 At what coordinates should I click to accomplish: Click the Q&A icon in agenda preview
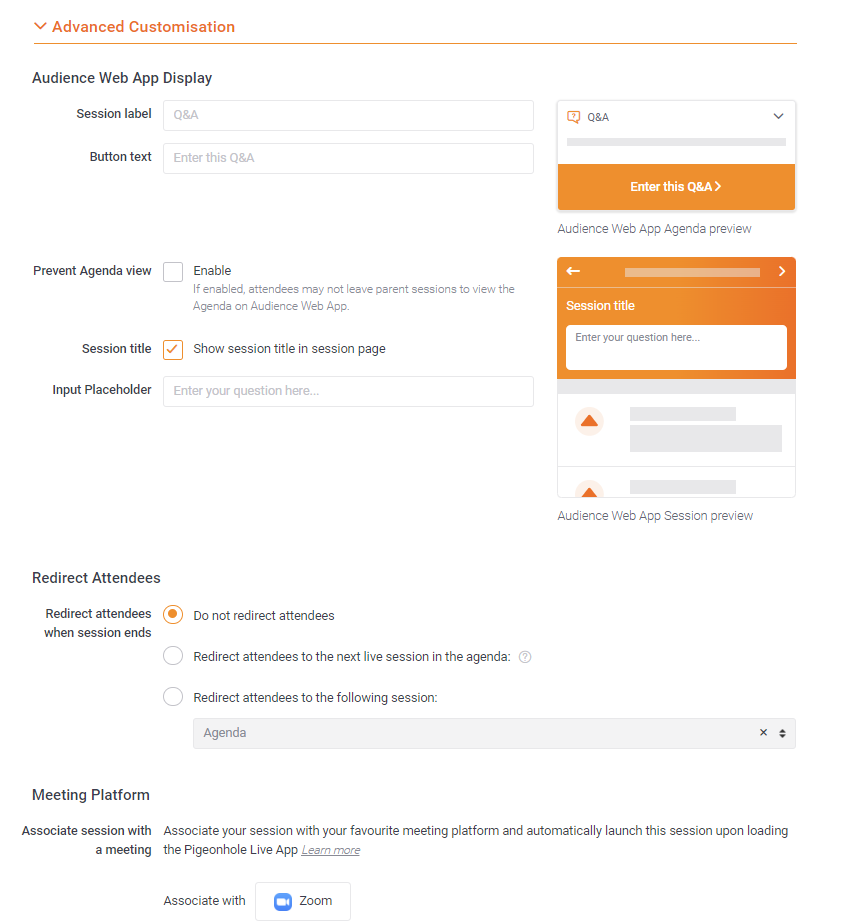pyautogui.click(x=573, y=117)
